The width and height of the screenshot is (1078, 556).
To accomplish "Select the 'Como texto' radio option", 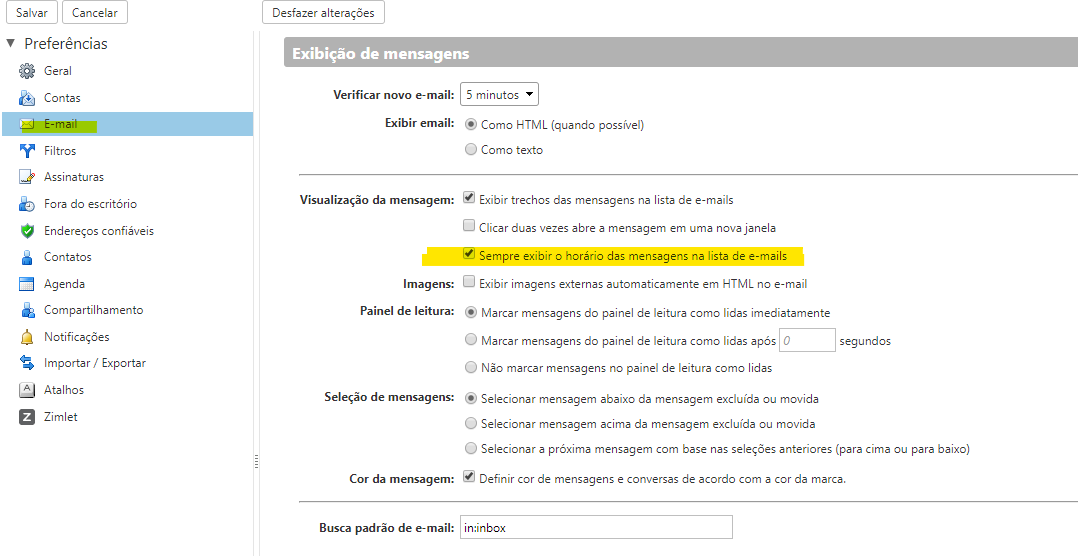I will pyautogui.click(x=471, y=150).
